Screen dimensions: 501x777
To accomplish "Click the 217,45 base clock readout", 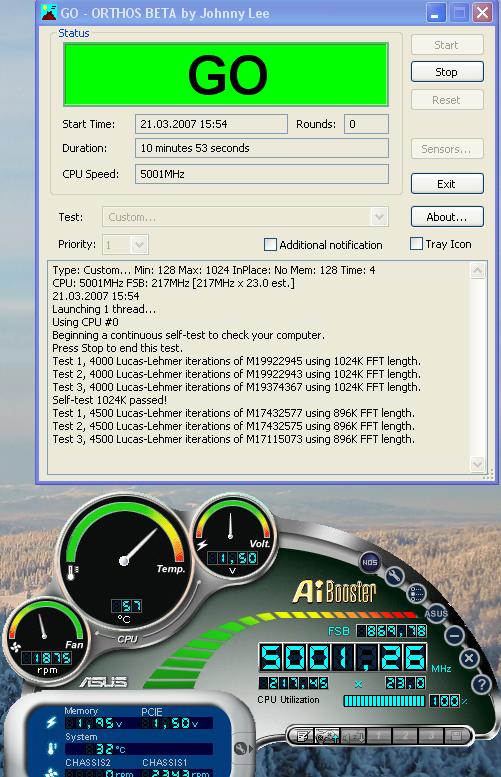I will tap(293, 683).
